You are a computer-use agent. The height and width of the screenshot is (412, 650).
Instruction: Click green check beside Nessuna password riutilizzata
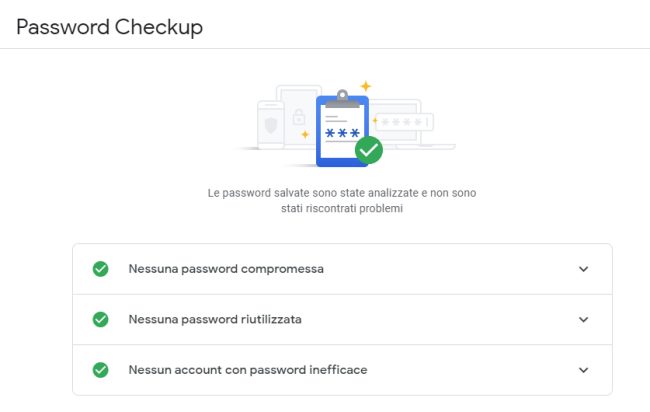[x=100, y=320]
